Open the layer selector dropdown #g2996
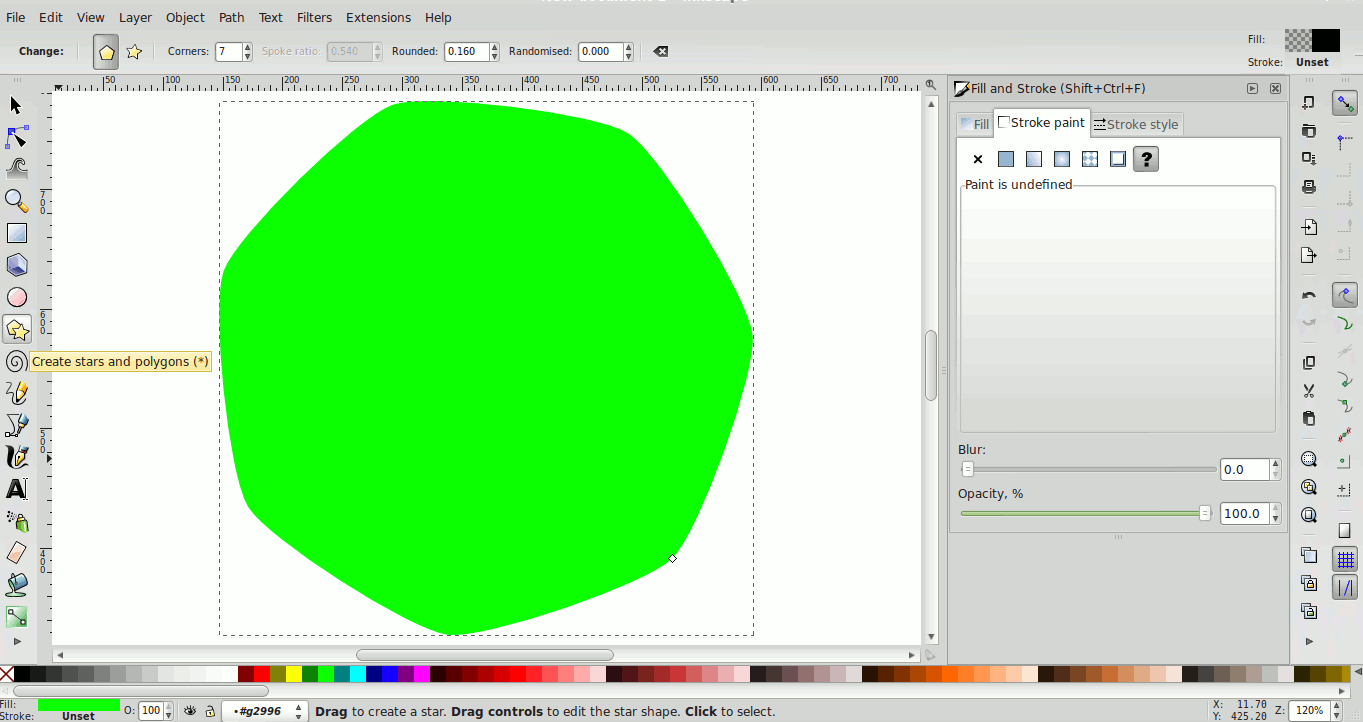This screenshot has height=722, width=1363. [x=264, y=711]
